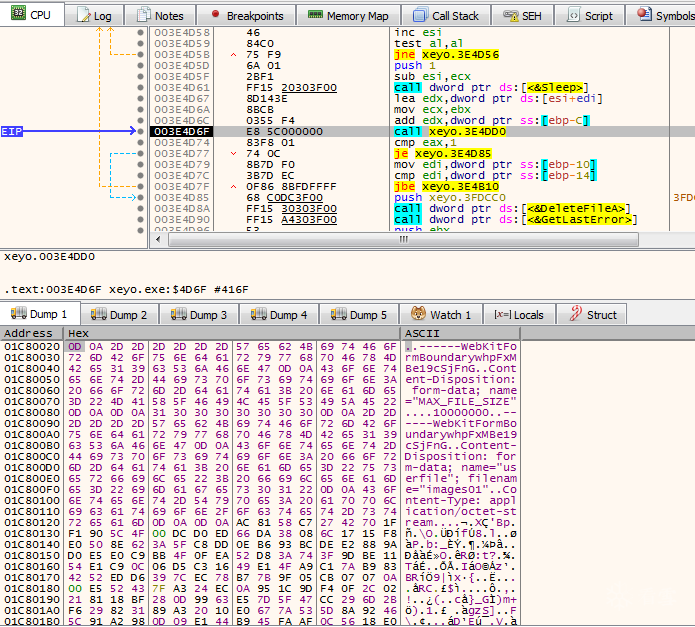Select dump address 01C801B0
Image resolution: width=695 pixels, height=627 pixels.
tap(32, 621)
